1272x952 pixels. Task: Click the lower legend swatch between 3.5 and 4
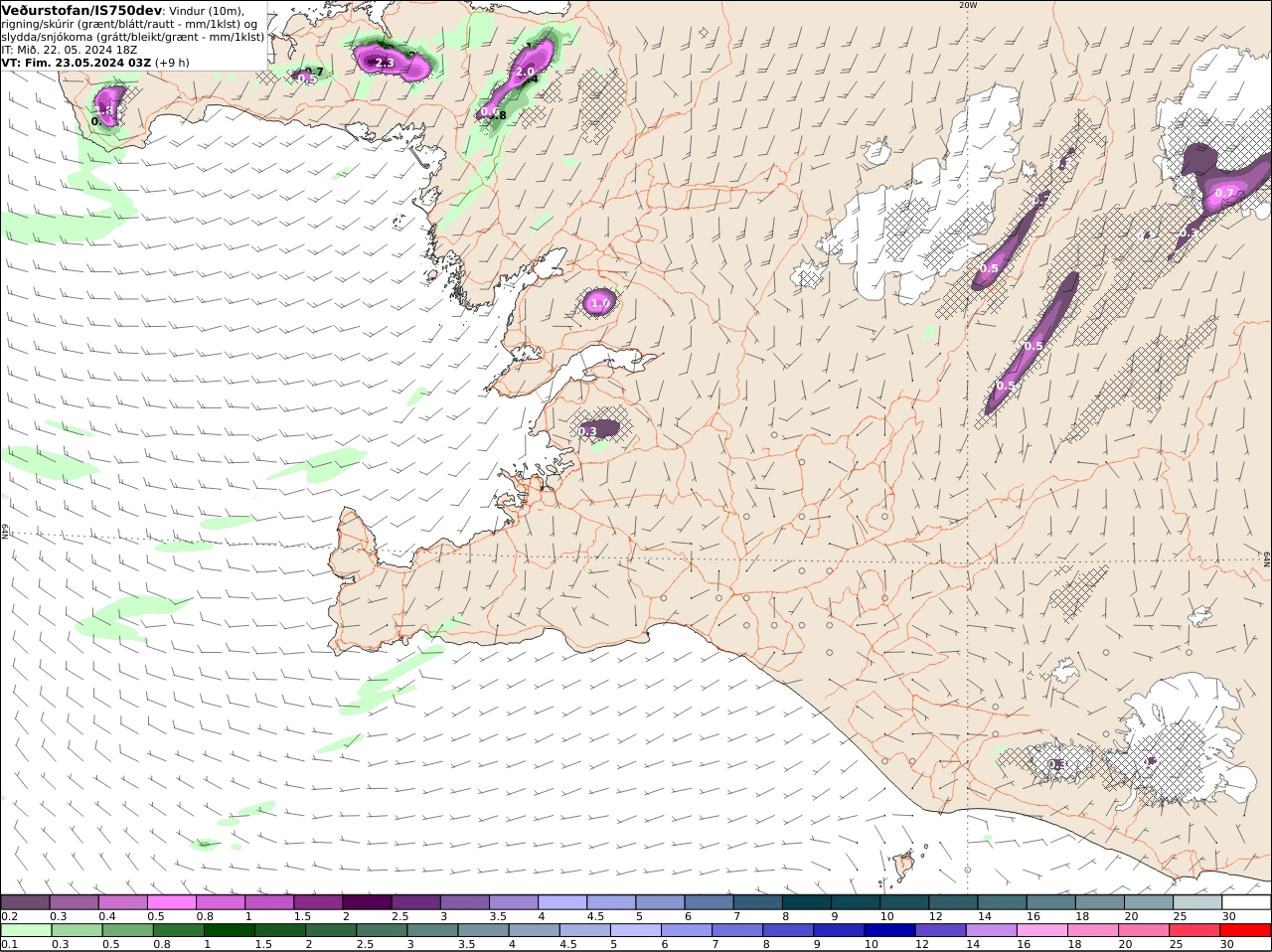483,931
